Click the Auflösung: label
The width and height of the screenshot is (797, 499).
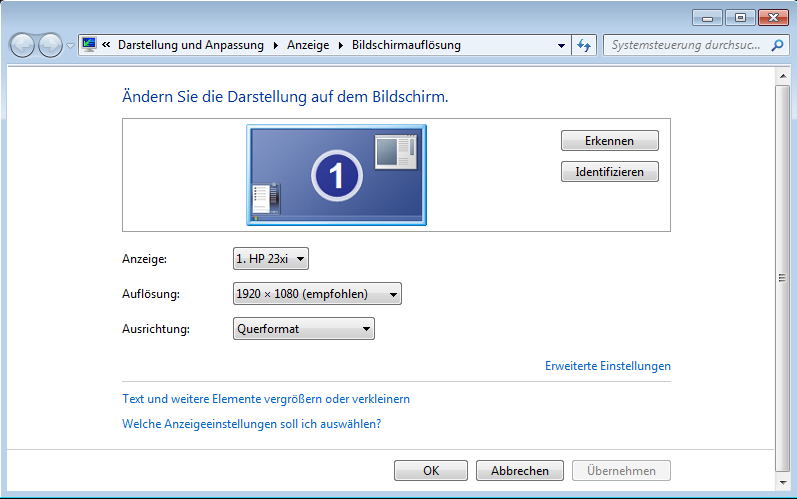click(151, 294)
